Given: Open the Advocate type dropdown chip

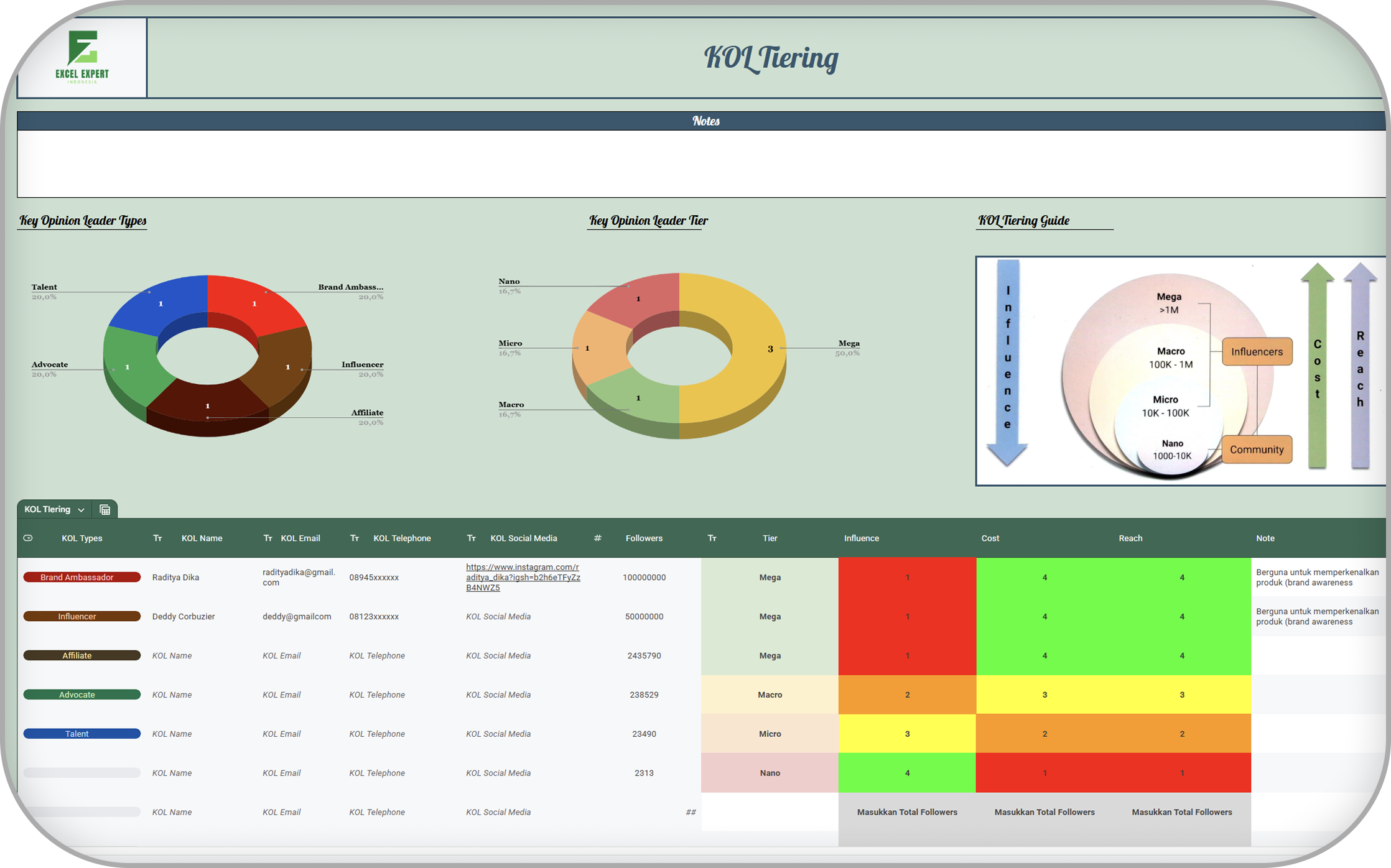Looking at the screenshot, I should point(81,695).
